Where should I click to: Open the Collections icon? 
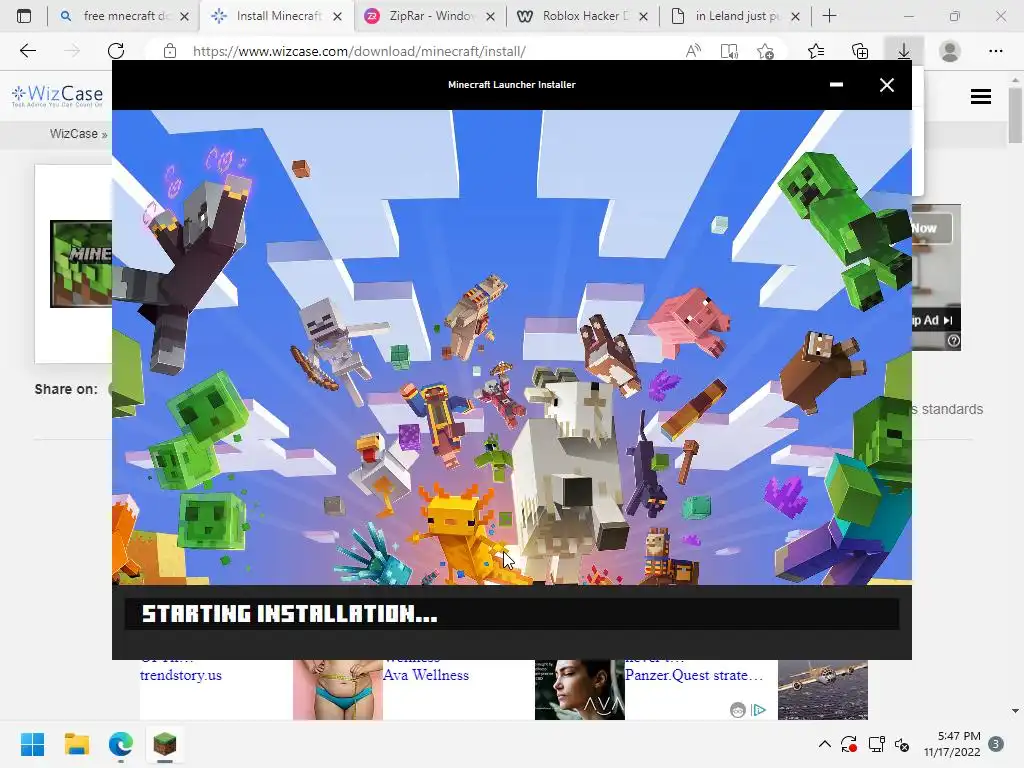point(860,51)
